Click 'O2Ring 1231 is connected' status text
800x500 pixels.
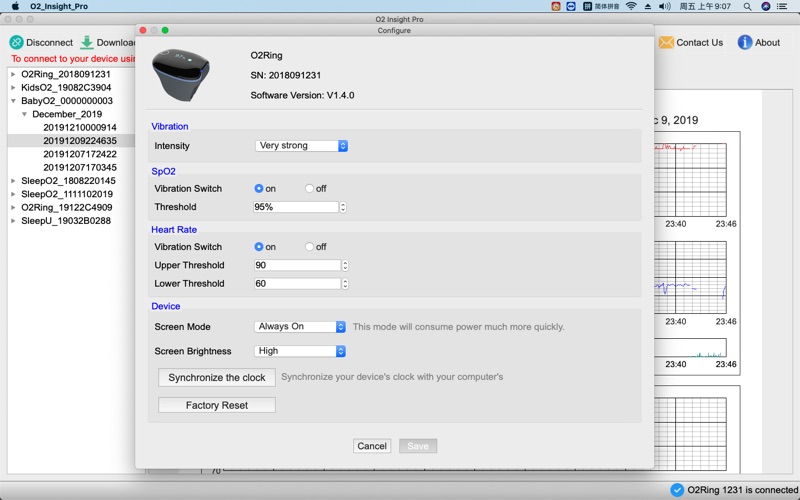point(742,490)
